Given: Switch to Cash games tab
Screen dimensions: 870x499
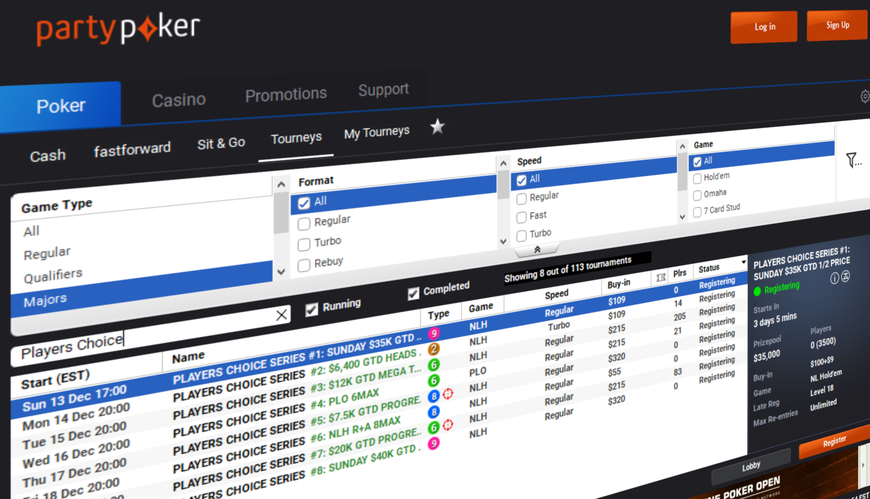Looking at the screenshot, I should pos(48,156).
